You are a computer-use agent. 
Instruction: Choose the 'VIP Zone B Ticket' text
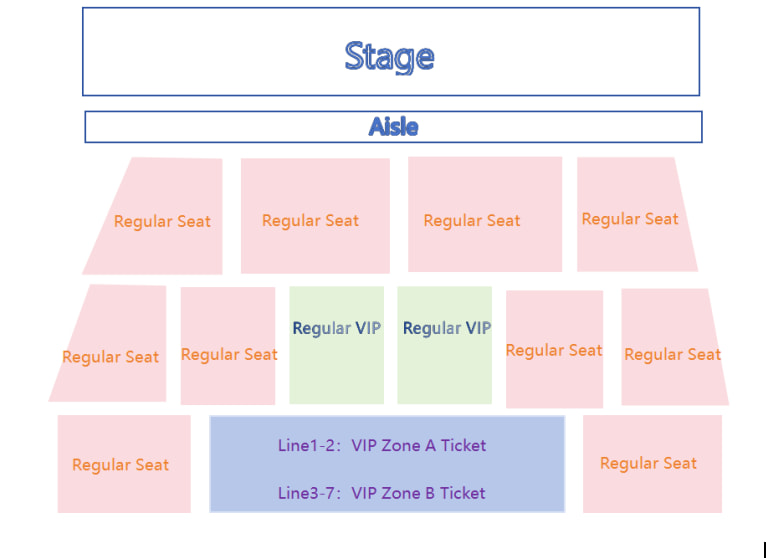click(x=419, y=493)
